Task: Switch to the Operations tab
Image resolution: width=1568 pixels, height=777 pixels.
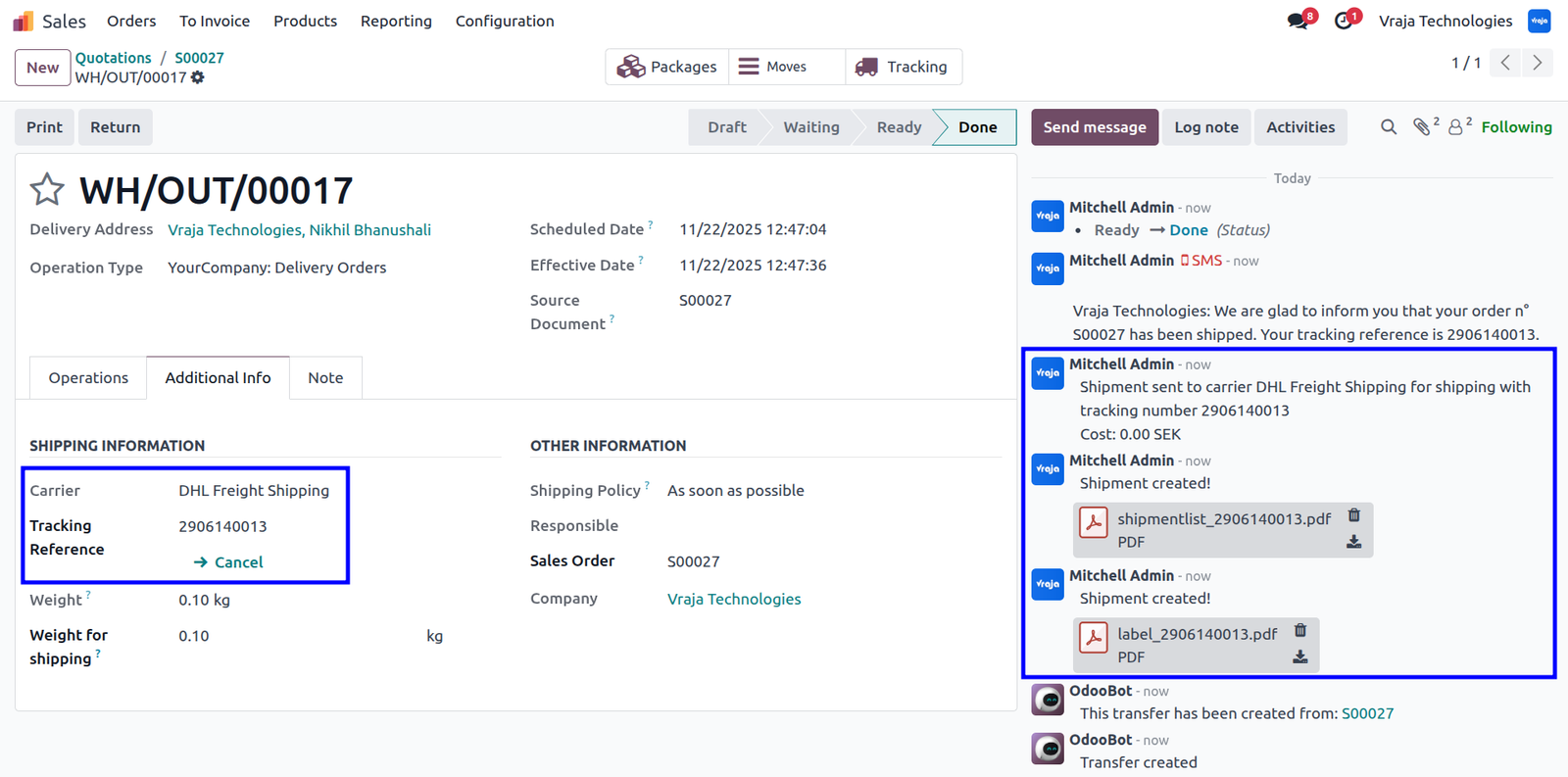Action: pyautogui.click(x=88, y=378)
